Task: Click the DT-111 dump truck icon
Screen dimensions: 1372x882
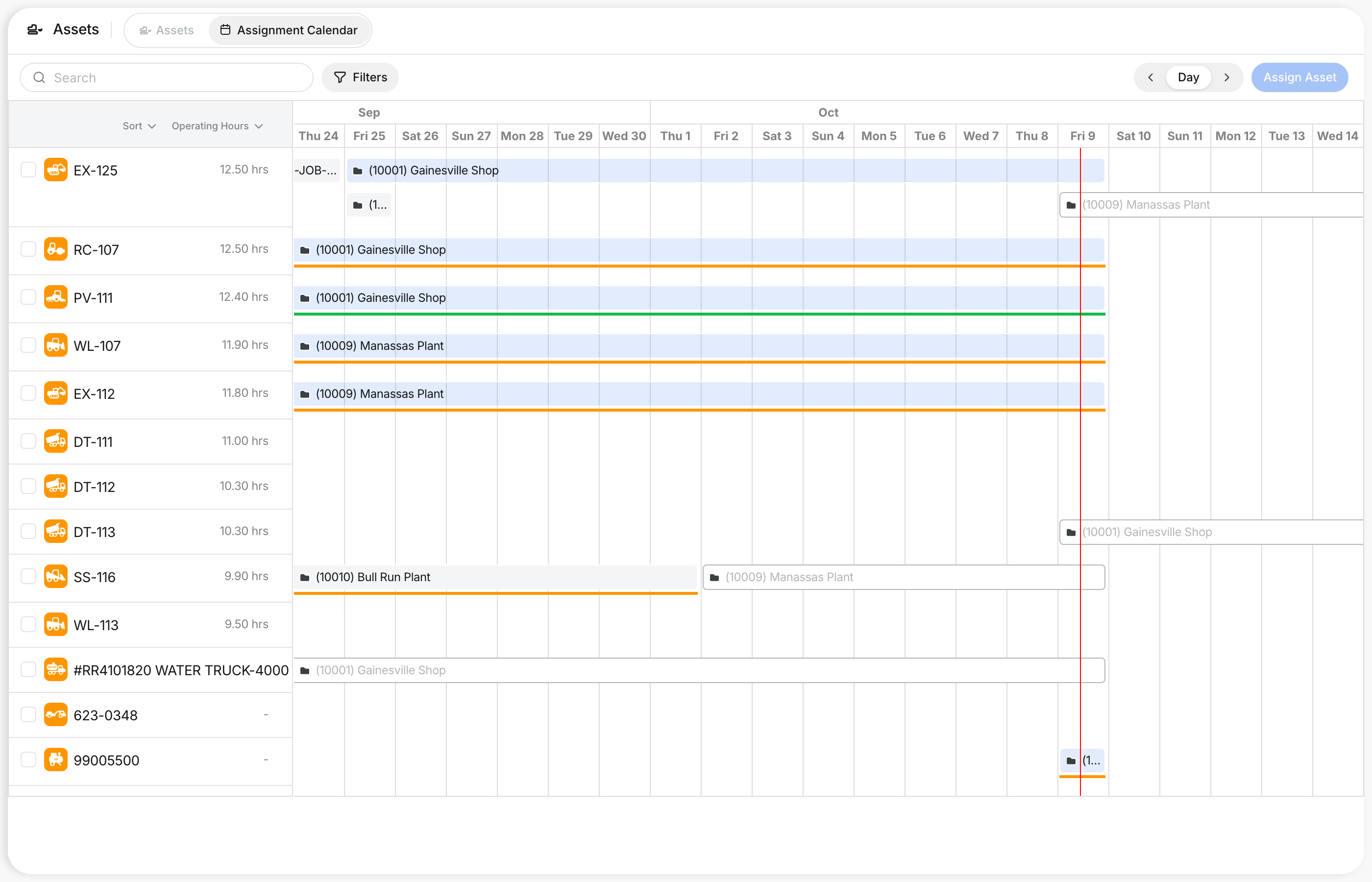Action: click(55, 441)
